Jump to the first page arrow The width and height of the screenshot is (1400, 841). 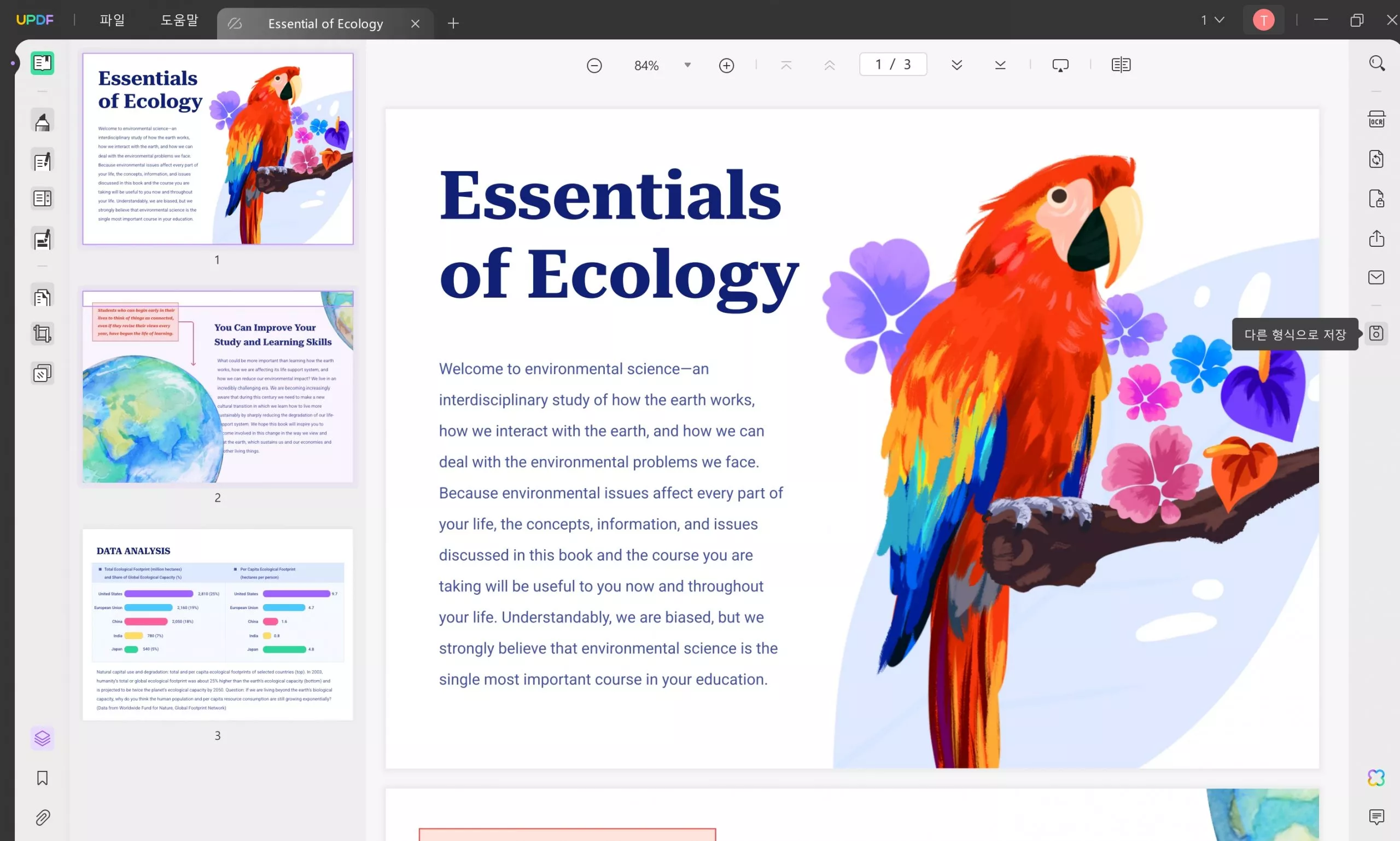[x=786, y=65]
